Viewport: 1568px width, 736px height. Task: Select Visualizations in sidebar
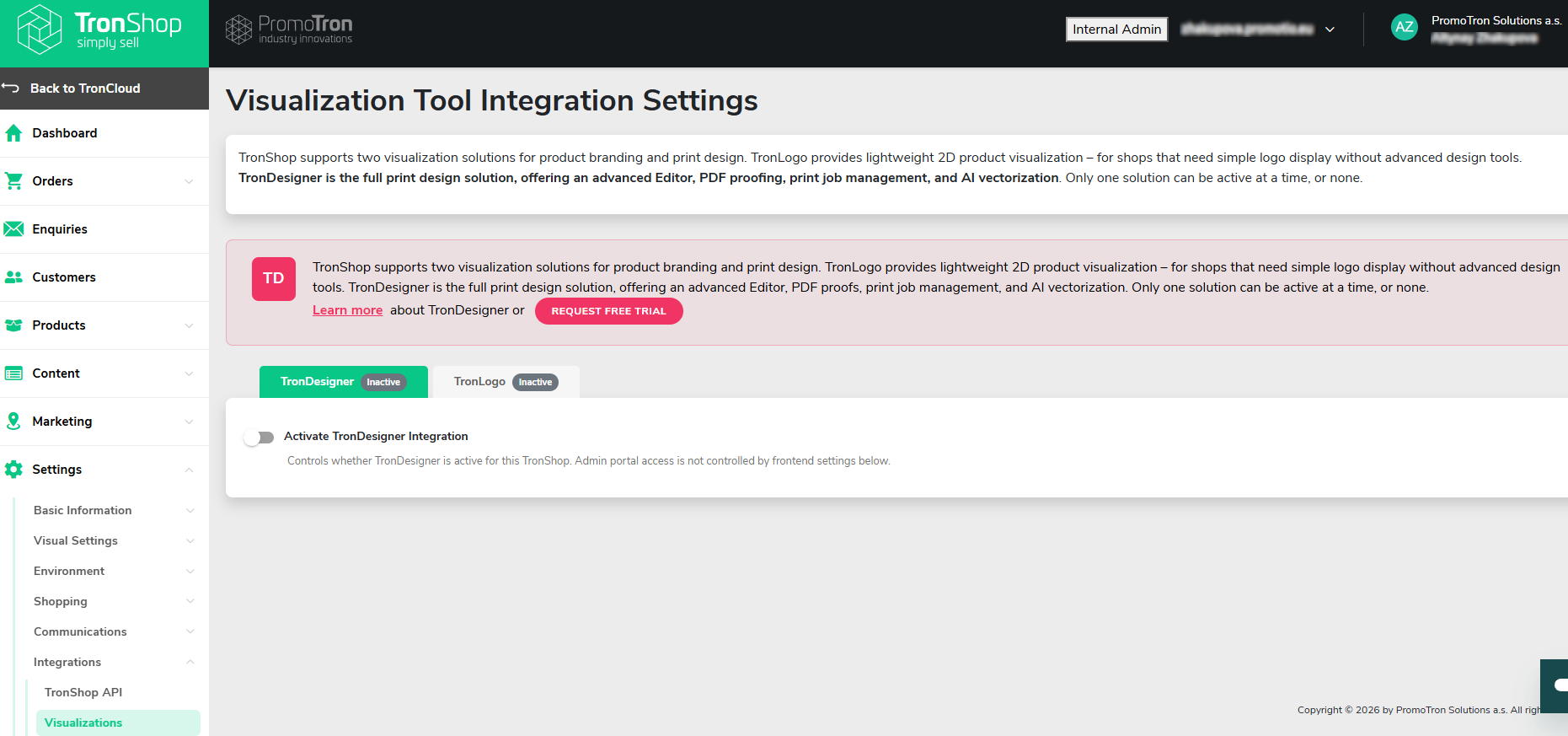[118, 723]
